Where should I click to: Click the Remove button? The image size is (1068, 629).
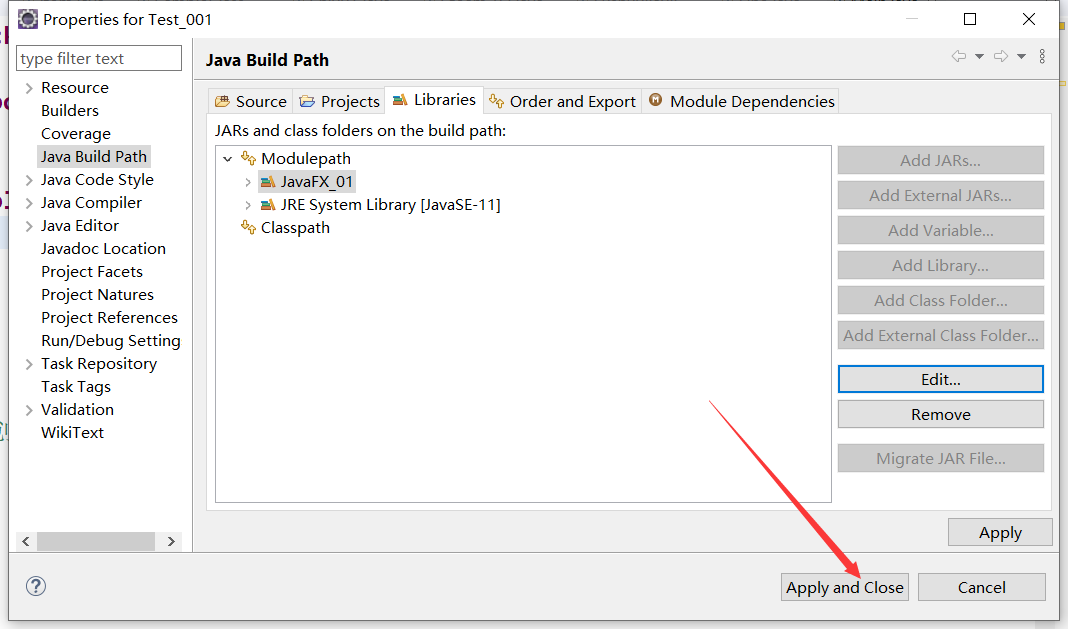939,413
